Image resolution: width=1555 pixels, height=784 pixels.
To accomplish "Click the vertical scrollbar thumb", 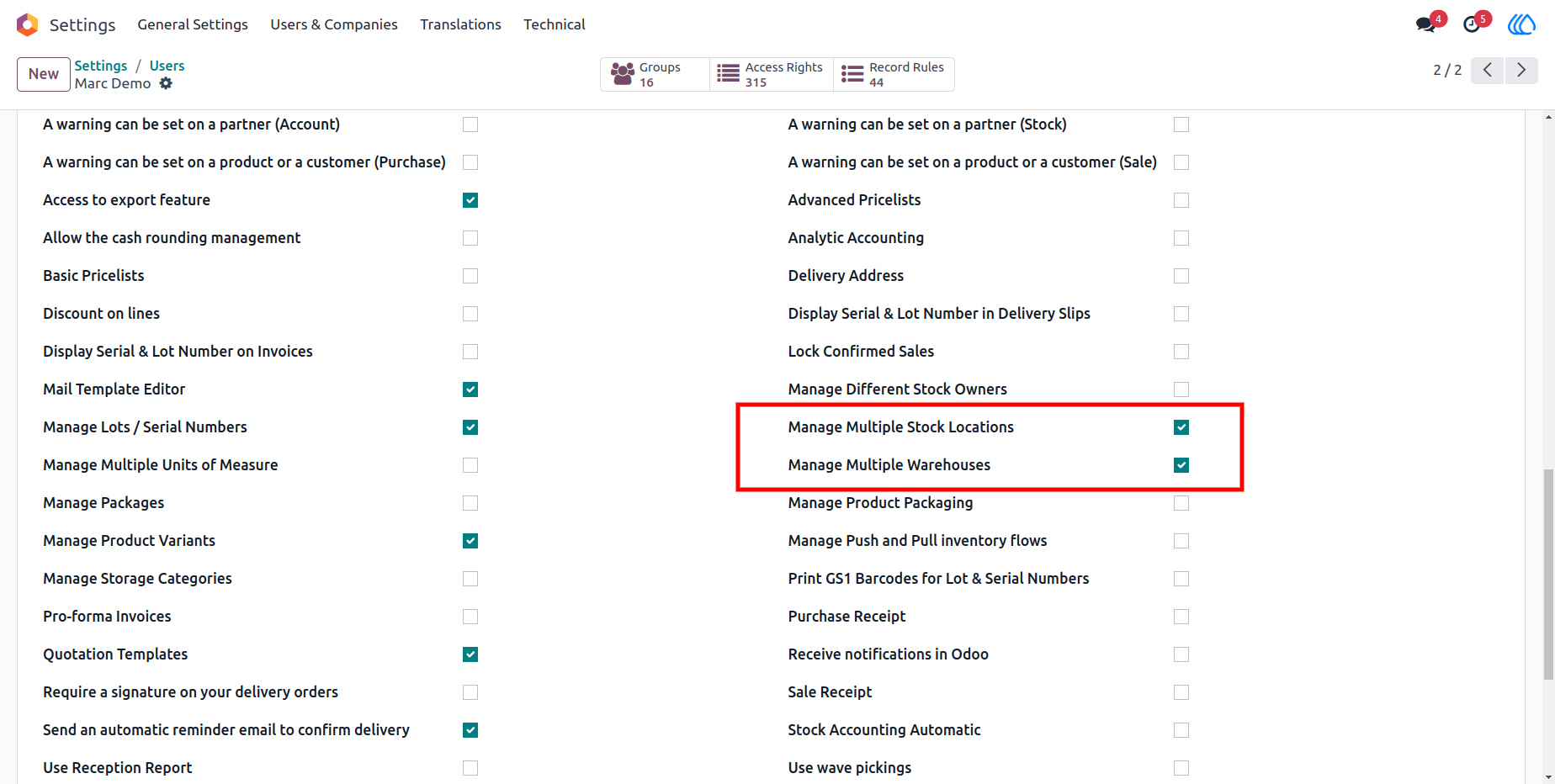I will (1548, 575).
